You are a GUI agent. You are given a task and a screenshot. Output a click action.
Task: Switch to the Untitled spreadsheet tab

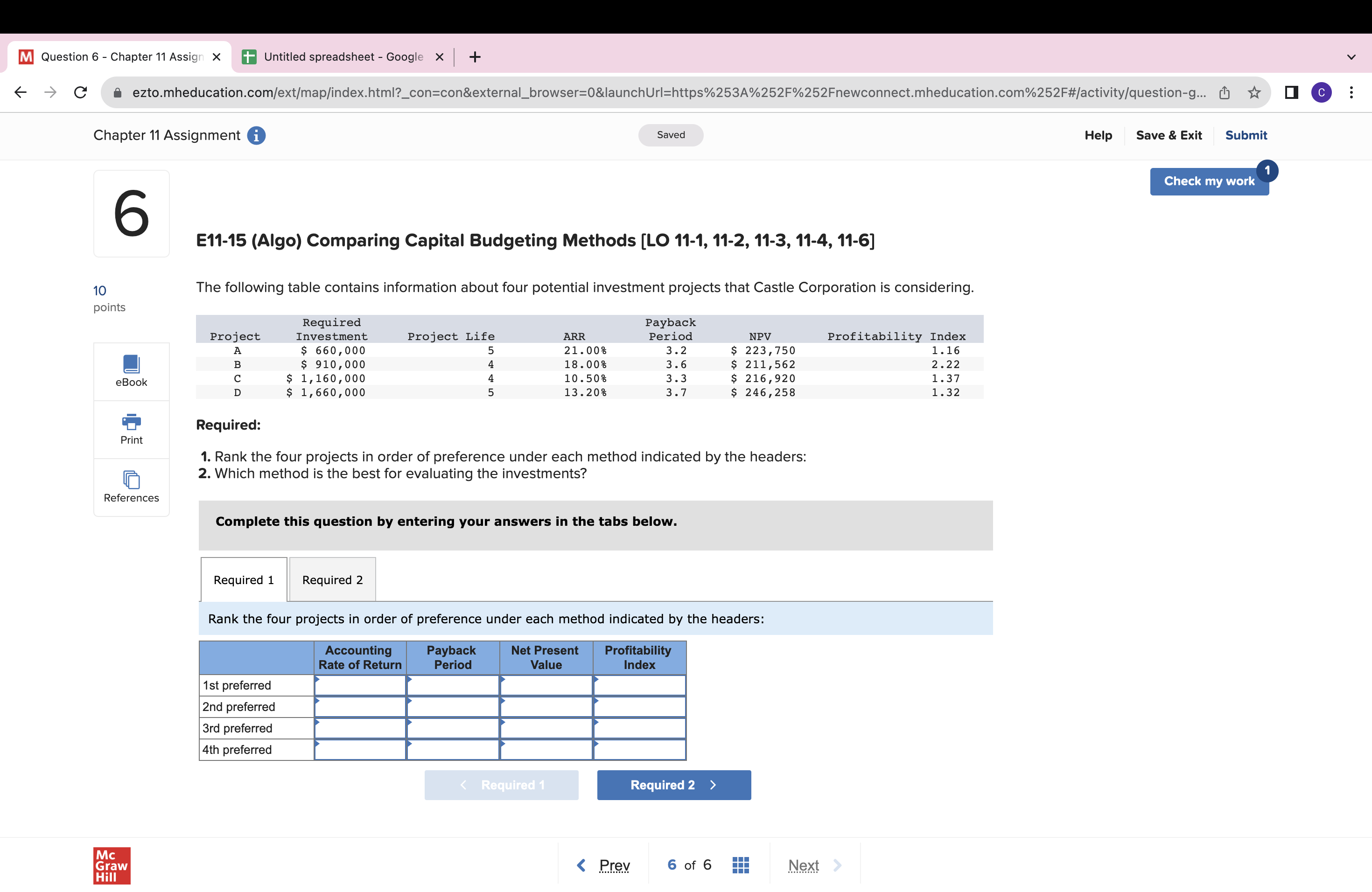point(343,56)
